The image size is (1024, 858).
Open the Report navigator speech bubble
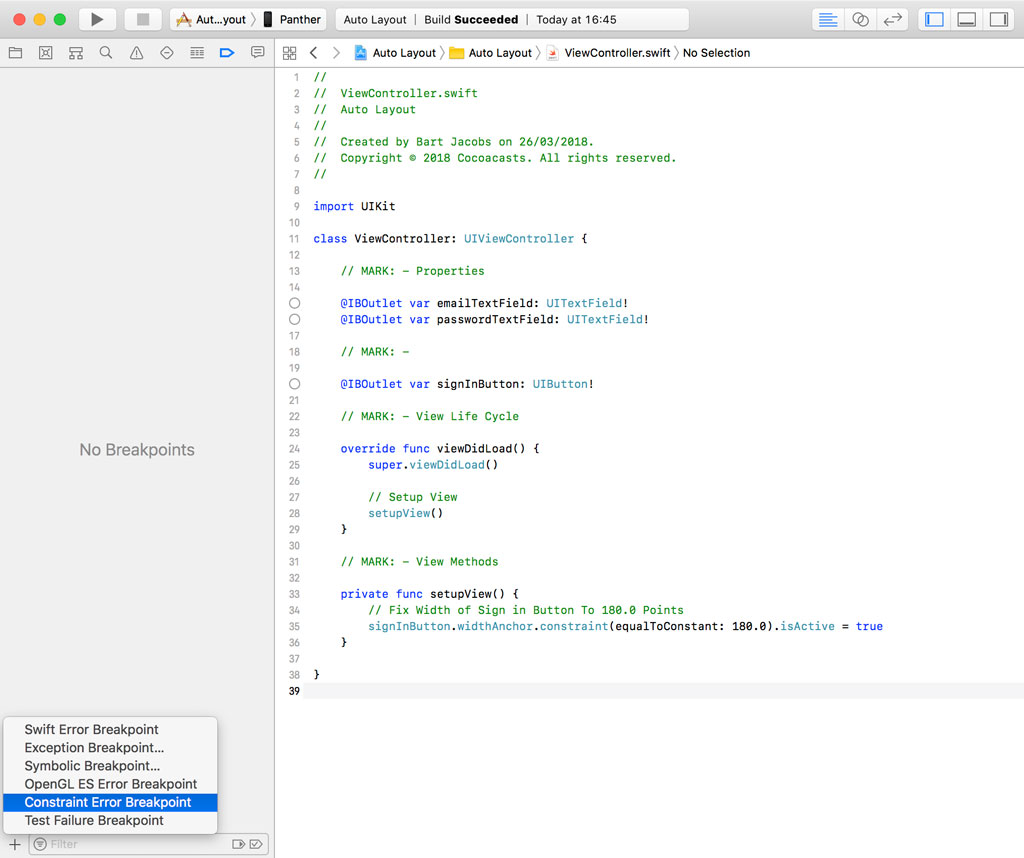click(257, 52)
